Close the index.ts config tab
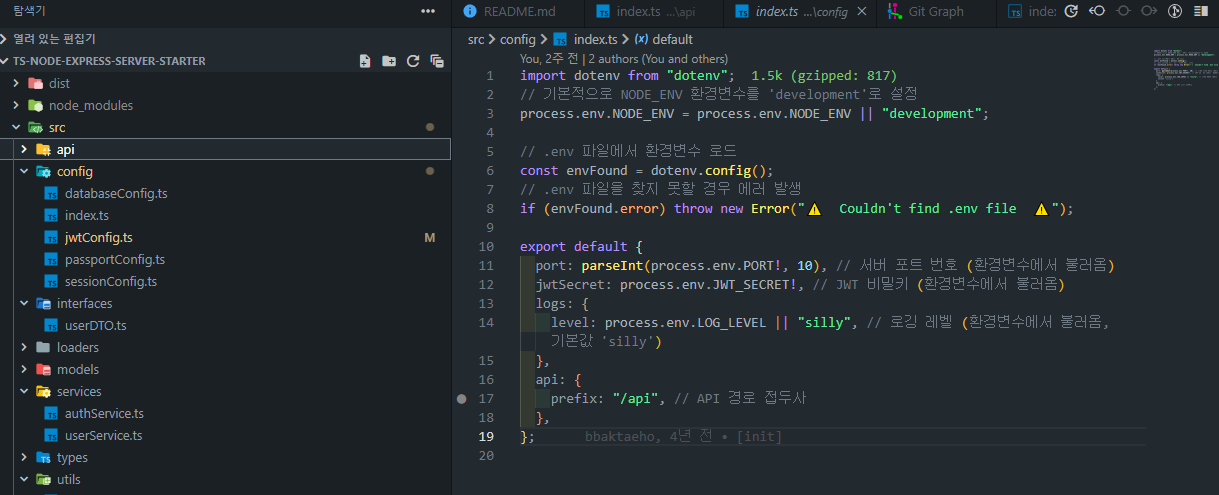Viewport: 1219px width, 495px height. [x=862, y=12]
